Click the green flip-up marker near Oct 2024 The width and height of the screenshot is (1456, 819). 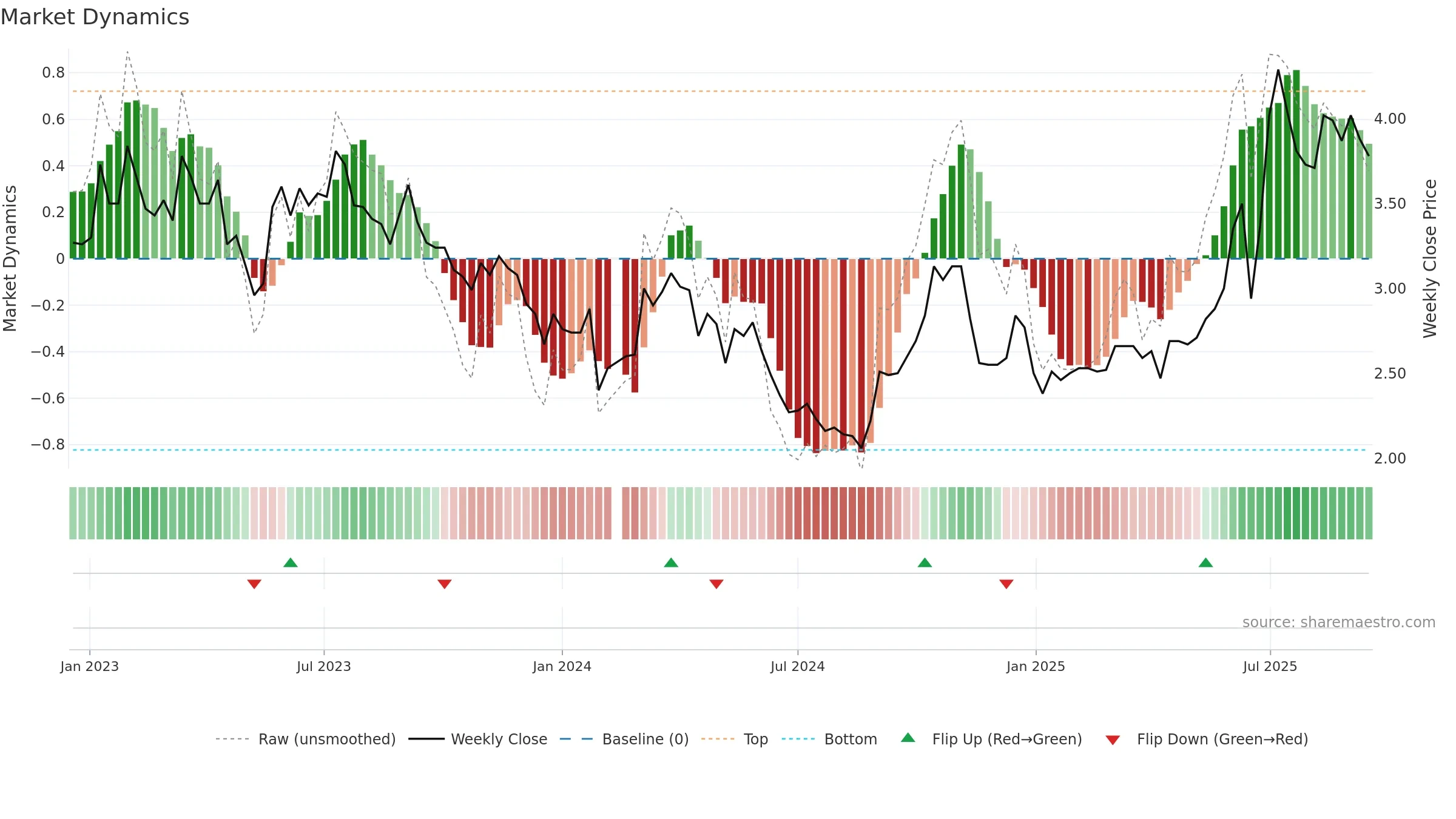pyautogui.click(x=925, y=562)
